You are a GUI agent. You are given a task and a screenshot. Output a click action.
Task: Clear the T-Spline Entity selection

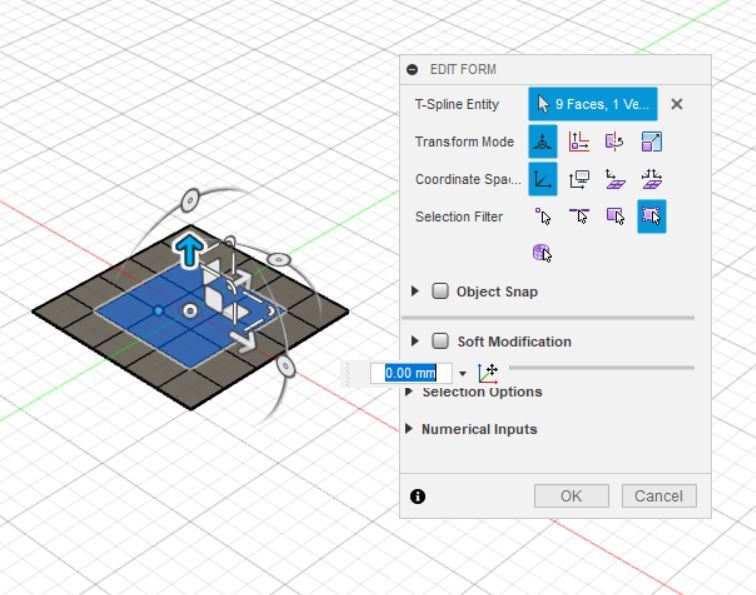(x=676, y=104)
